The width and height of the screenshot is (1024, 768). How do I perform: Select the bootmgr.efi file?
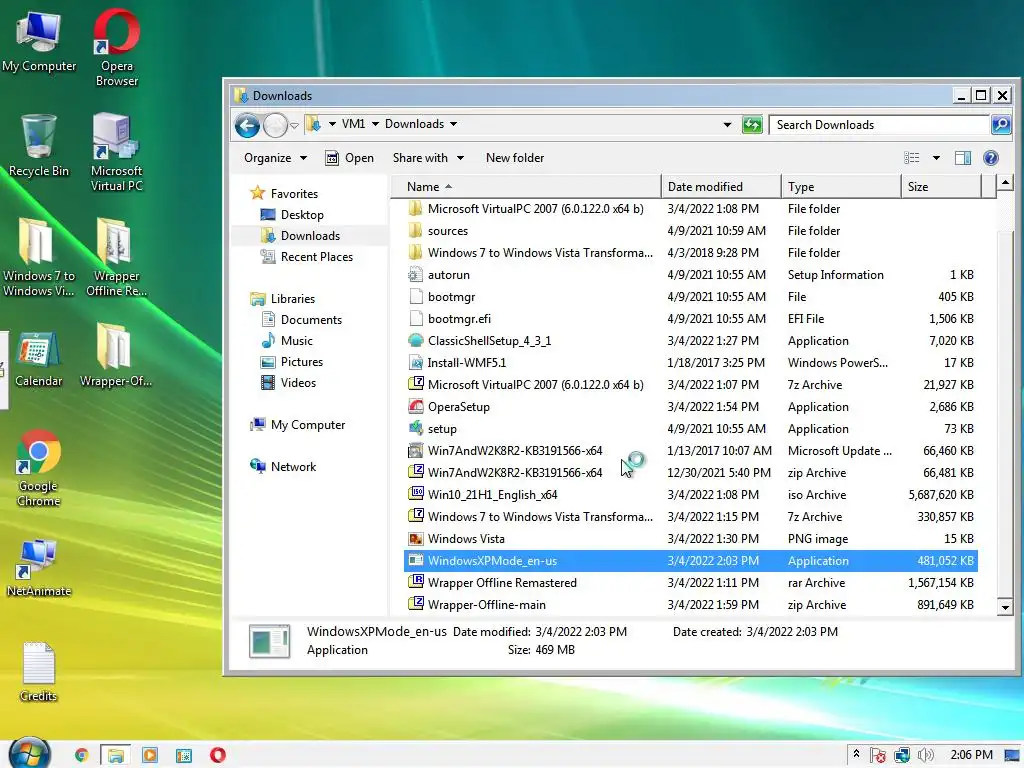point(691,319)
